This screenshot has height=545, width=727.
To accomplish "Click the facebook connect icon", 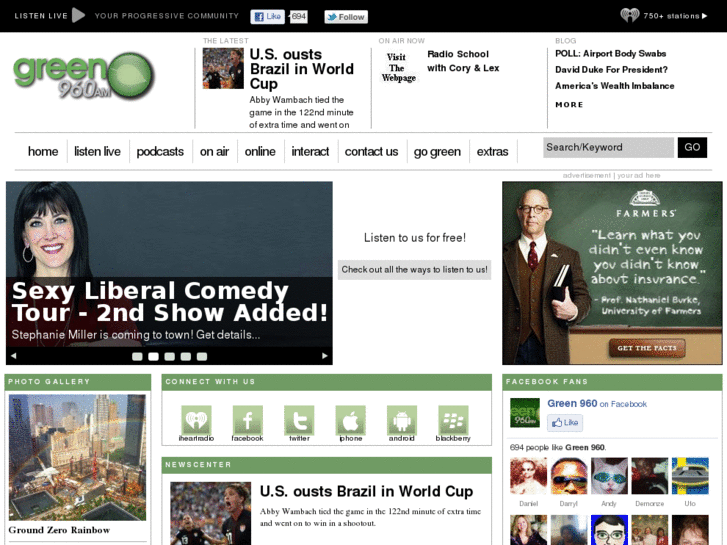I will pyautogui.click(x=248, y=420).
